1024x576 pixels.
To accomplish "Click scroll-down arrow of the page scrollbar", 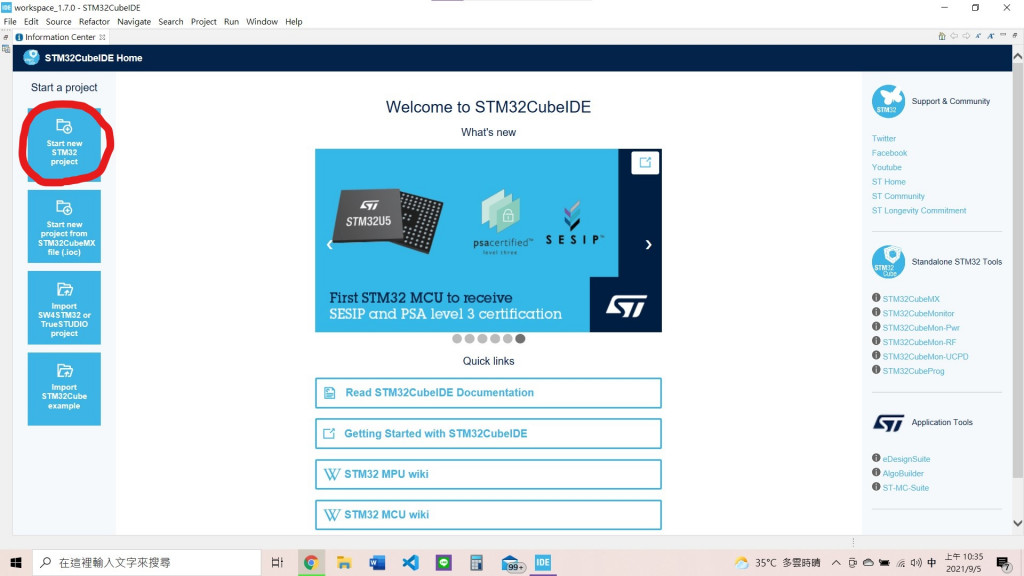I will click(1017, 523).
